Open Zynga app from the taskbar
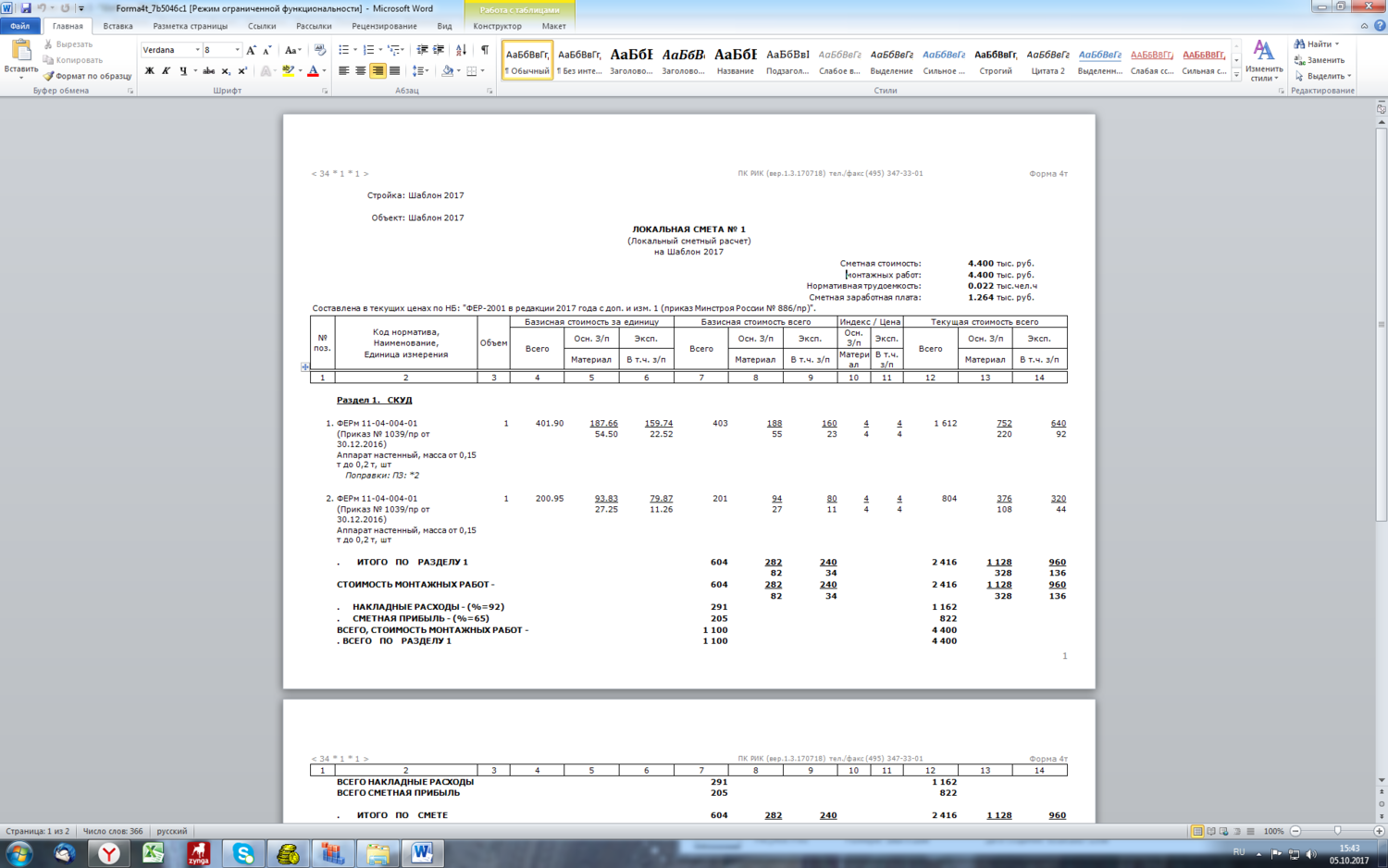Viewport: 1388px width, 868px height. click(x=198, y=853)
